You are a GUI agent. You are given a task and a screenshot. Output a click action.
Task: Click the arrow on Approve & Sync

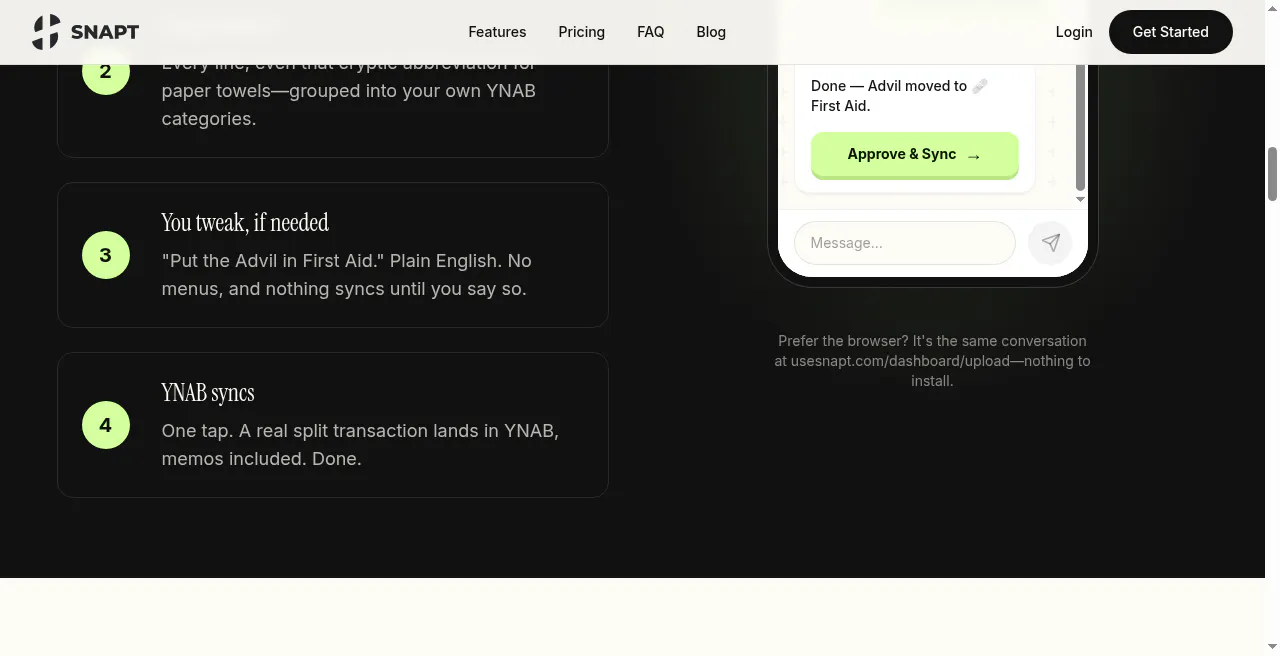click(x=974, y=156)
